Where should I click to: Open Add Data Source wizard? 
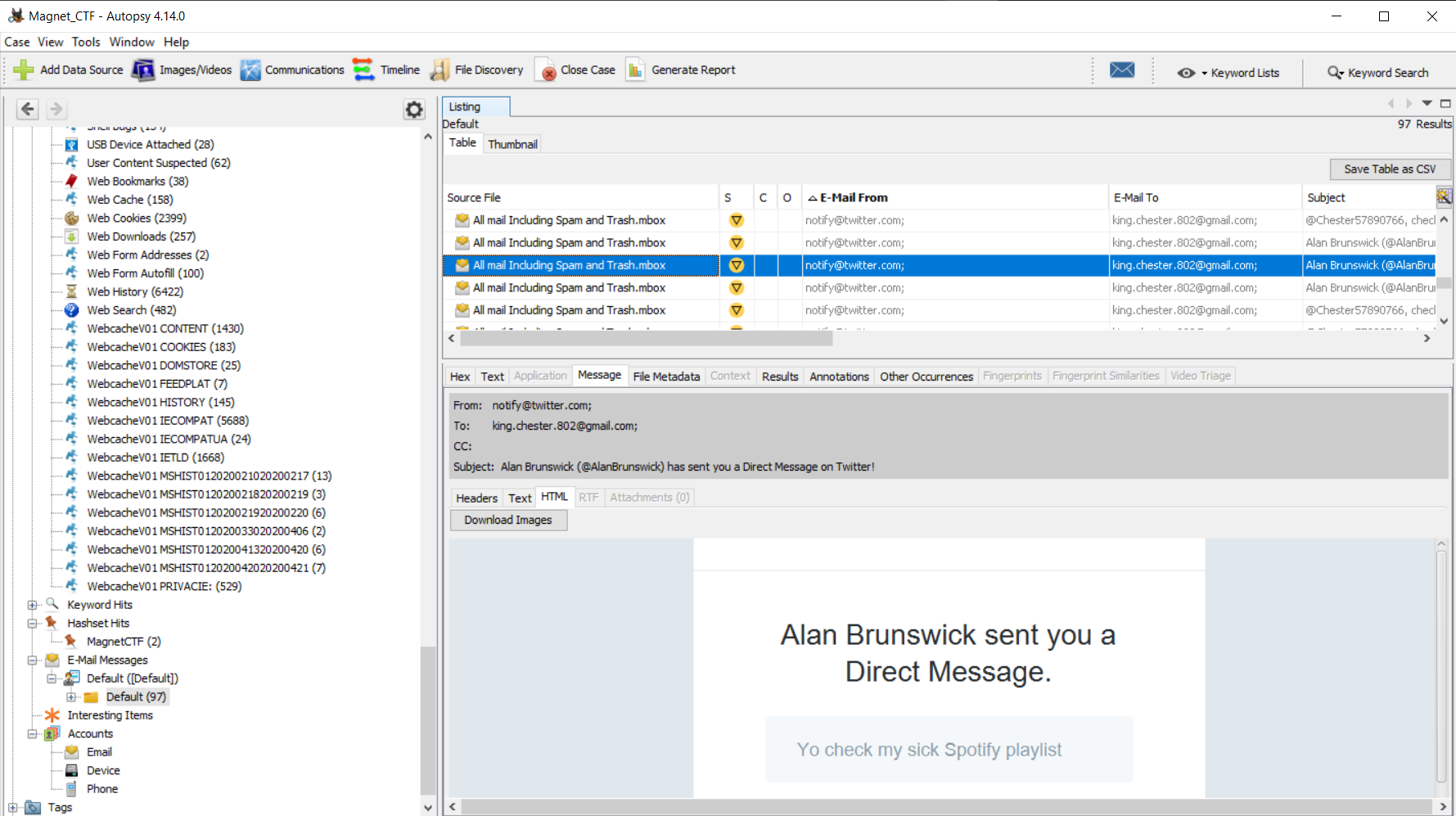[x=69, y=70]
